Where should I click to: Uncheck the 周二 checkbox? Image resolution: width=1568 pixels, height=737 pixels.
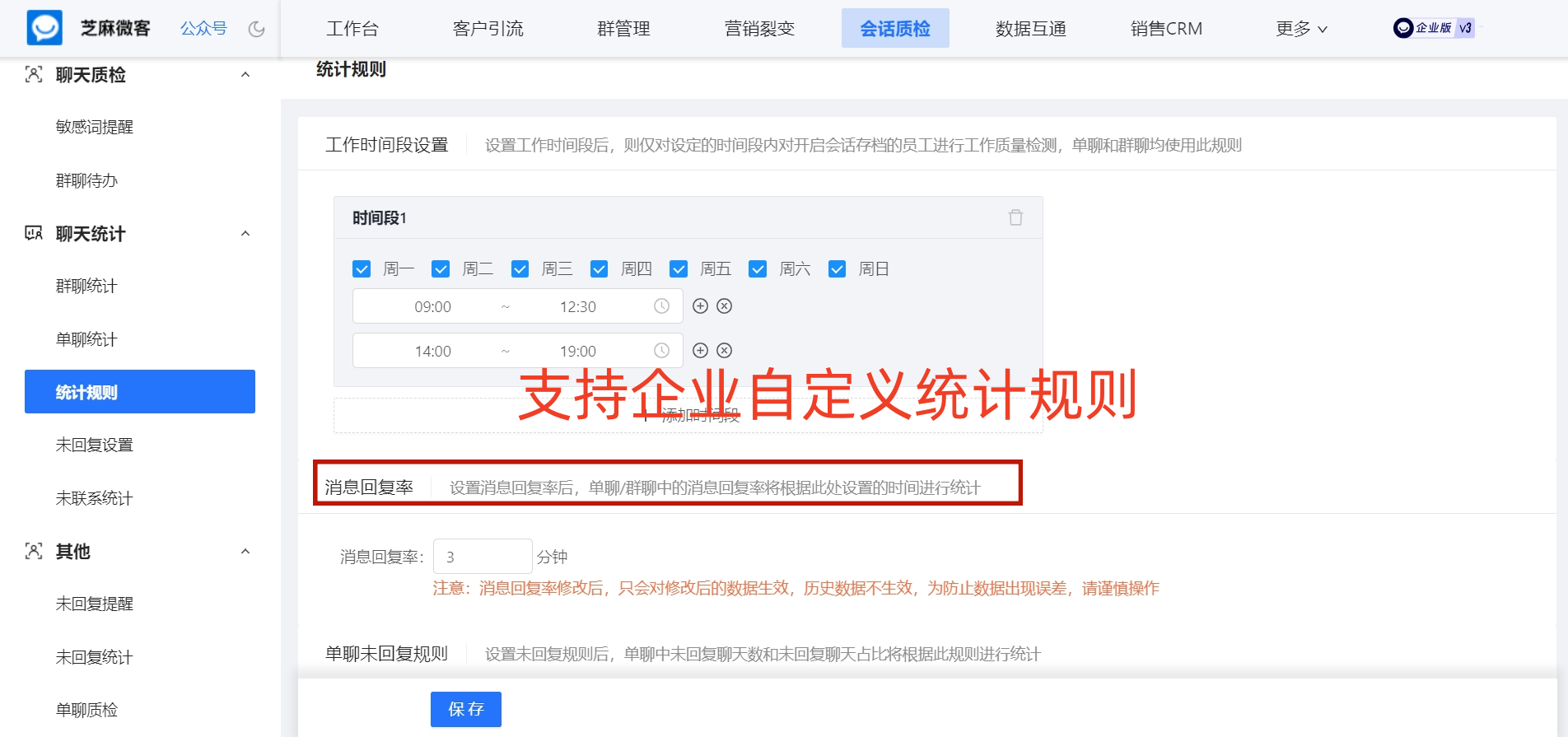coord(441,269)
